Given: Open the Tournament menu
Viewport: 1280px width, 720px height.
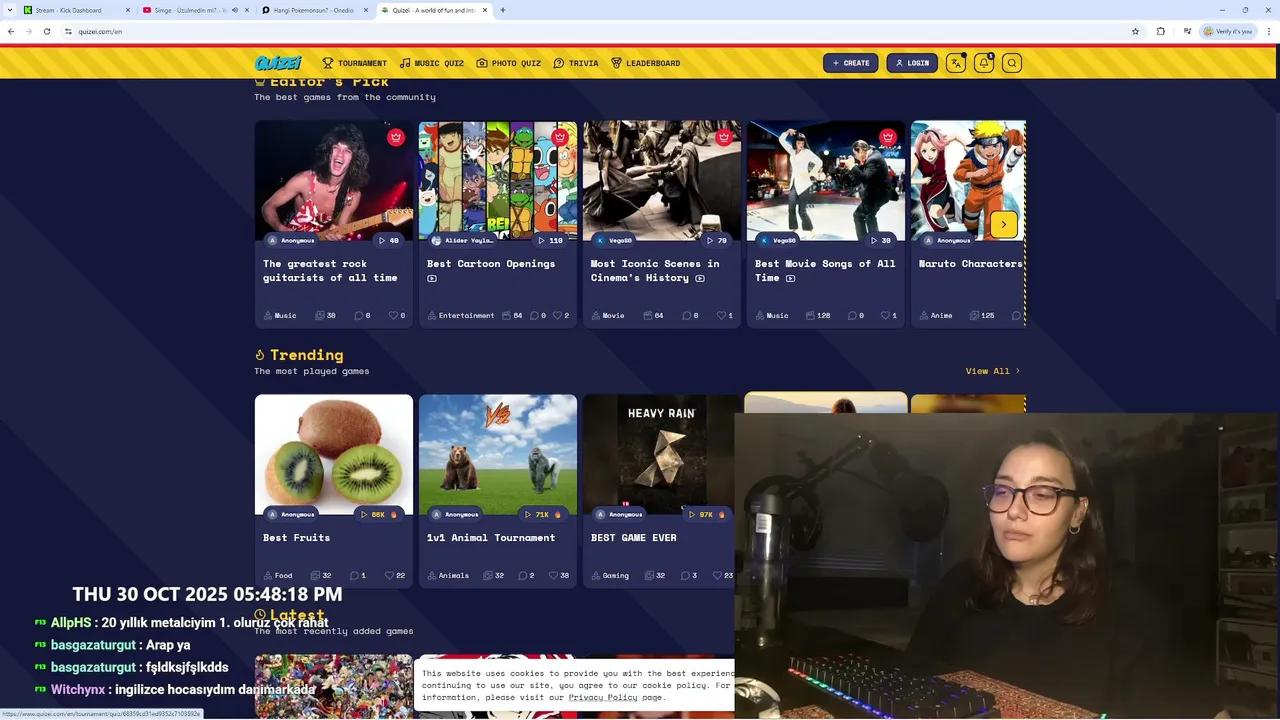Looking at the screenshot, I should [354, 63].
